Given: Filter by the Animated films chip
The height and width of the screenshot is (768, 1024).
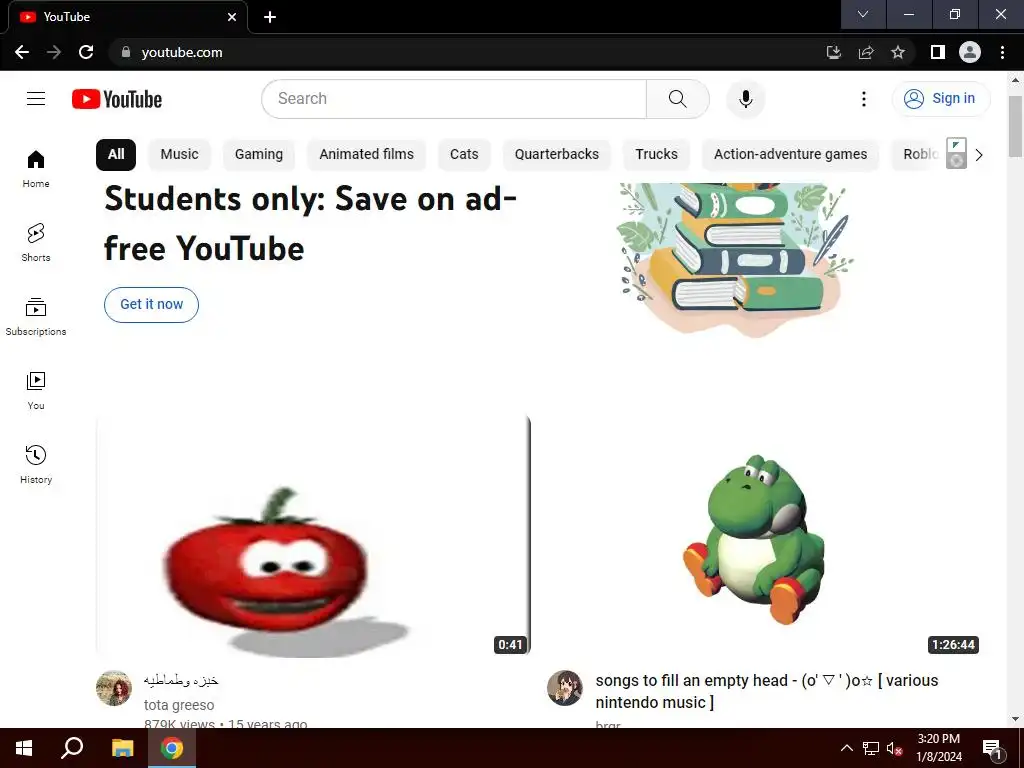Looking at the screenshot, I should tap(366, 155).
